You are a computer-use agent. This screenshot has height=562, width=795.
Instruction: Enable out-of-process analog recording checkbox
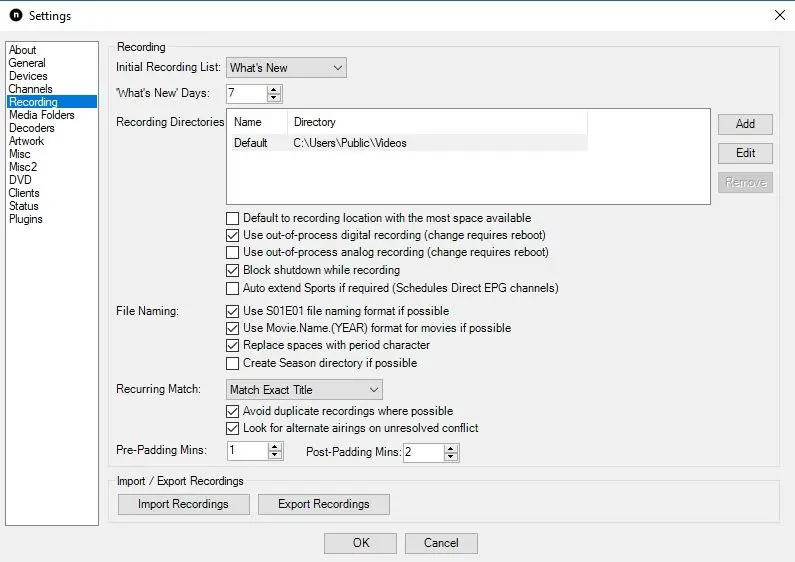(x=232, y=253)
